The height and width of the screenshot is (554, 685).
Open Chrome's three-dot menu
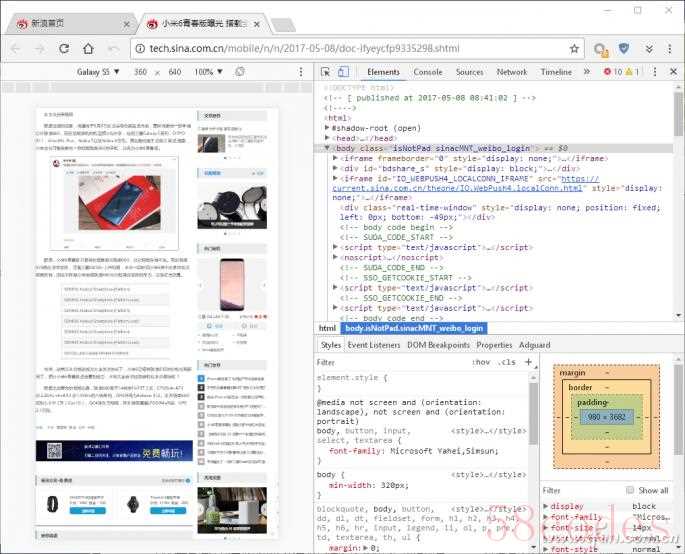tap(671, 48)
